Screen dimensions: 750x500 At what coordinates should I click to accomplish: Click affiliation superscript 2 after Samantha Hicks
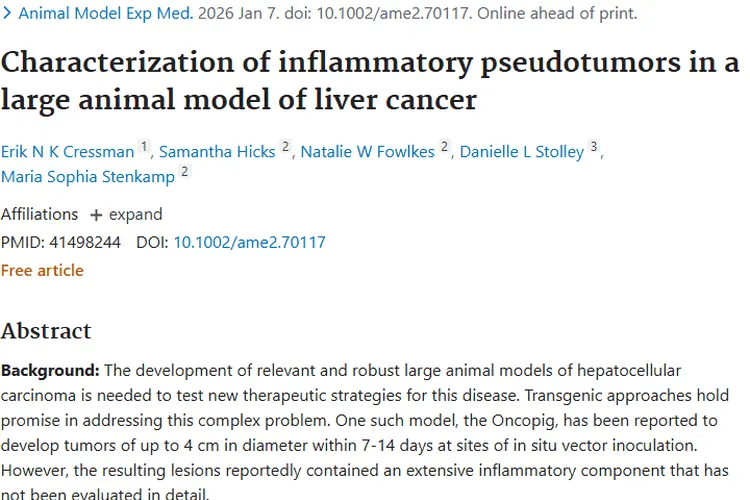pos(285,147)
